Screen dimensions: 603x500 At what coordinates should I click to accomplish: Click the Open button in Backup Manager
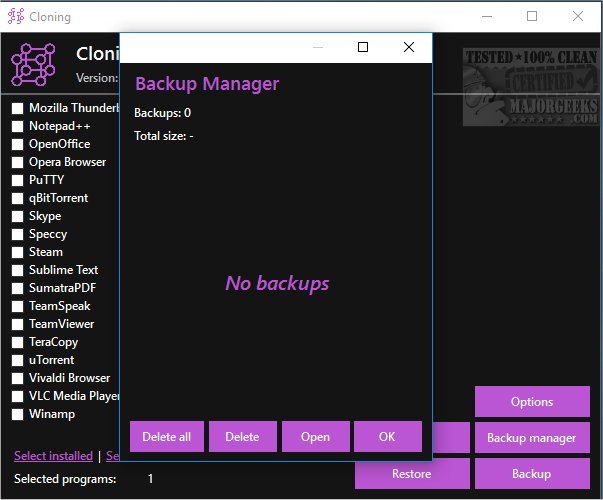click(315, 437)
